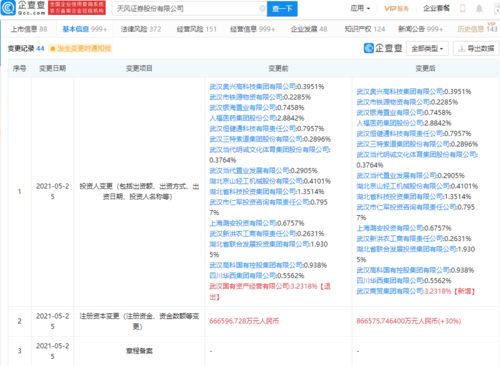Screen dimensions: 500x366
Task: Open 人福医药集团 2.8842% link in 变更后
Action: [x=390, y=123]
